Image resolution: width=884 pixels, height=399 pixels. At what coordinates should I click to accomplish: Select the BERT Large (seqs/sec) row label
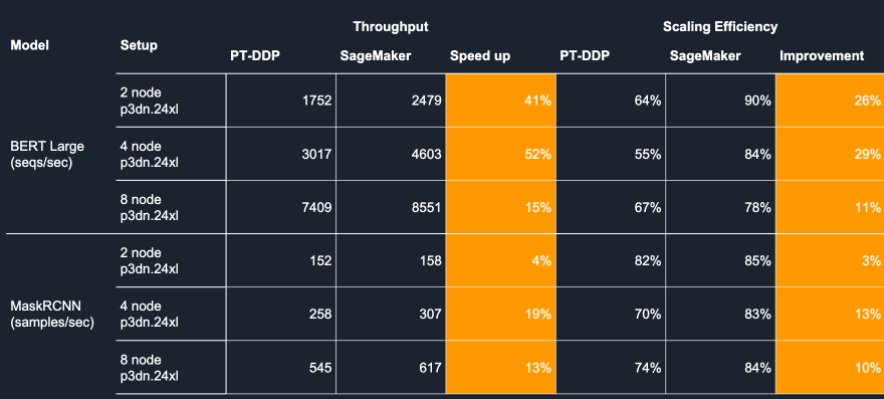click(47, 154)
